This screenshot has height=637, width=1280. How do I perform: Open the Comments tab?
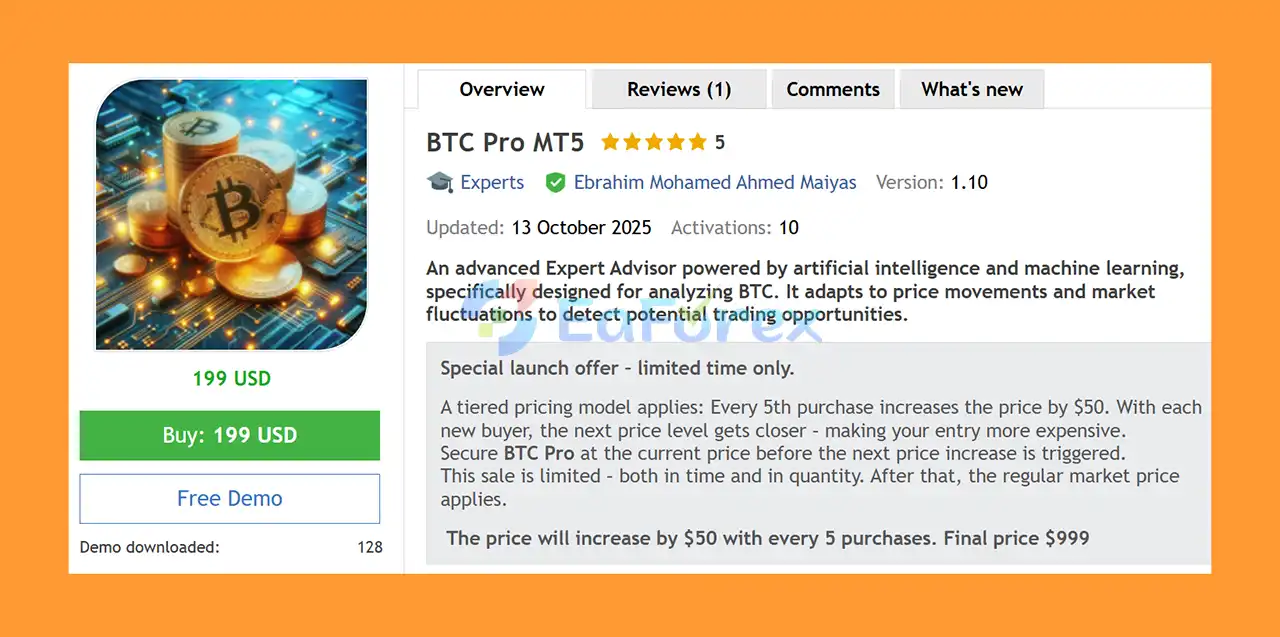tap(833, 89)
